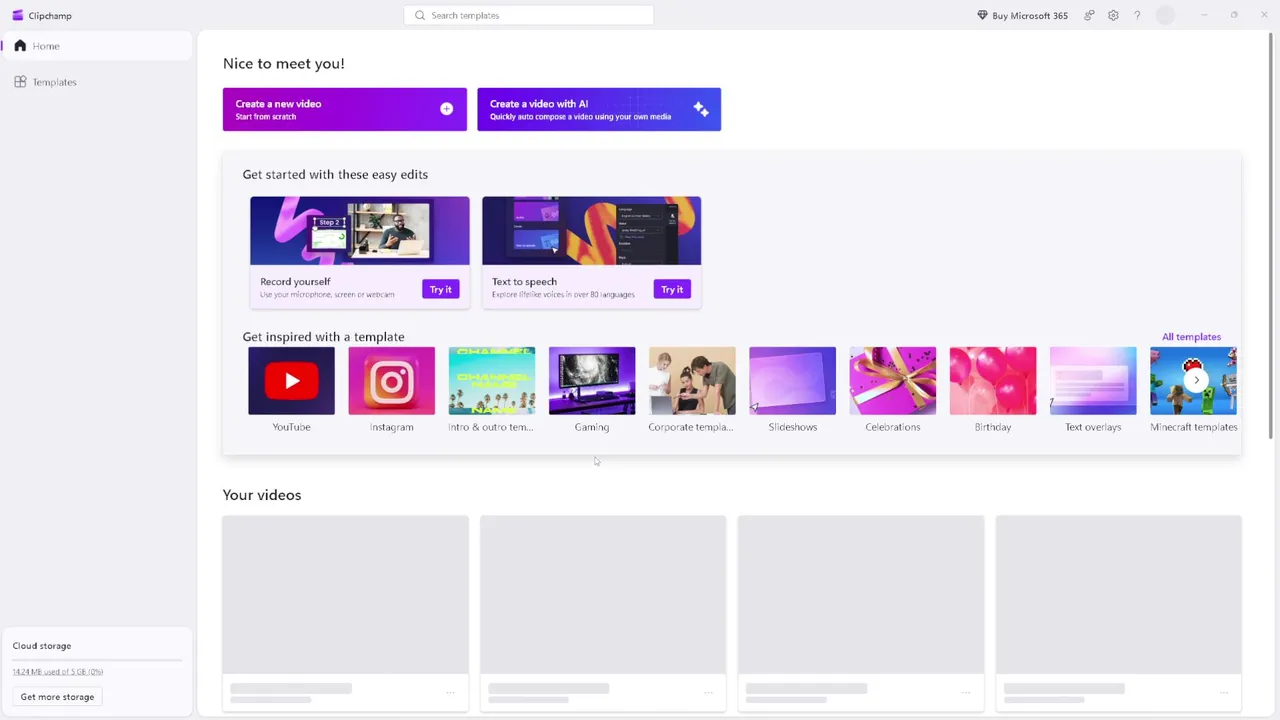The width and height of the screenshot is (1280, 720).
Task: Click the Templates grid icon
Action: [20, 82]
